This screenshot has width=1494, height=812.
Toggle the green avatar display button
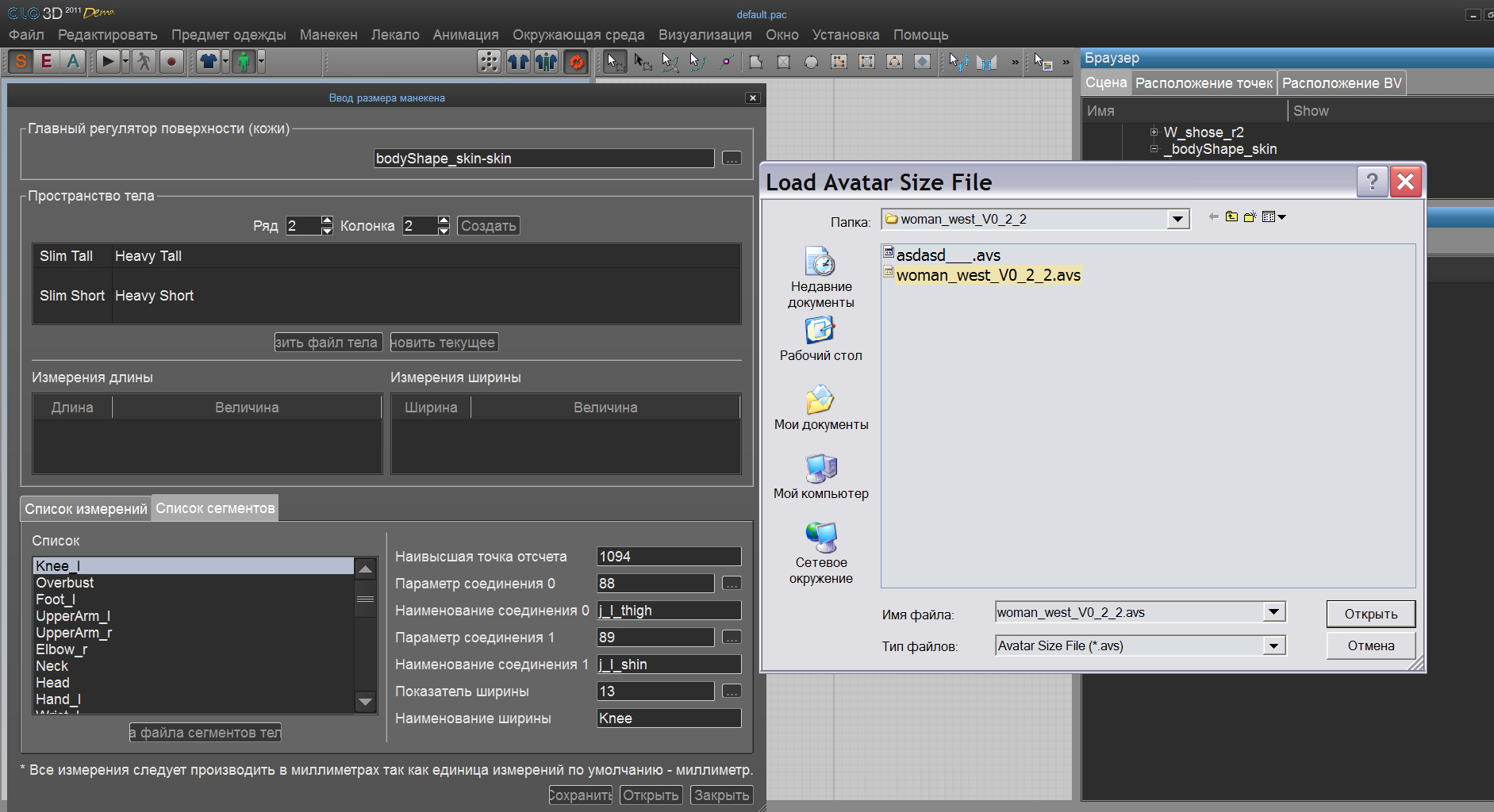244,62
